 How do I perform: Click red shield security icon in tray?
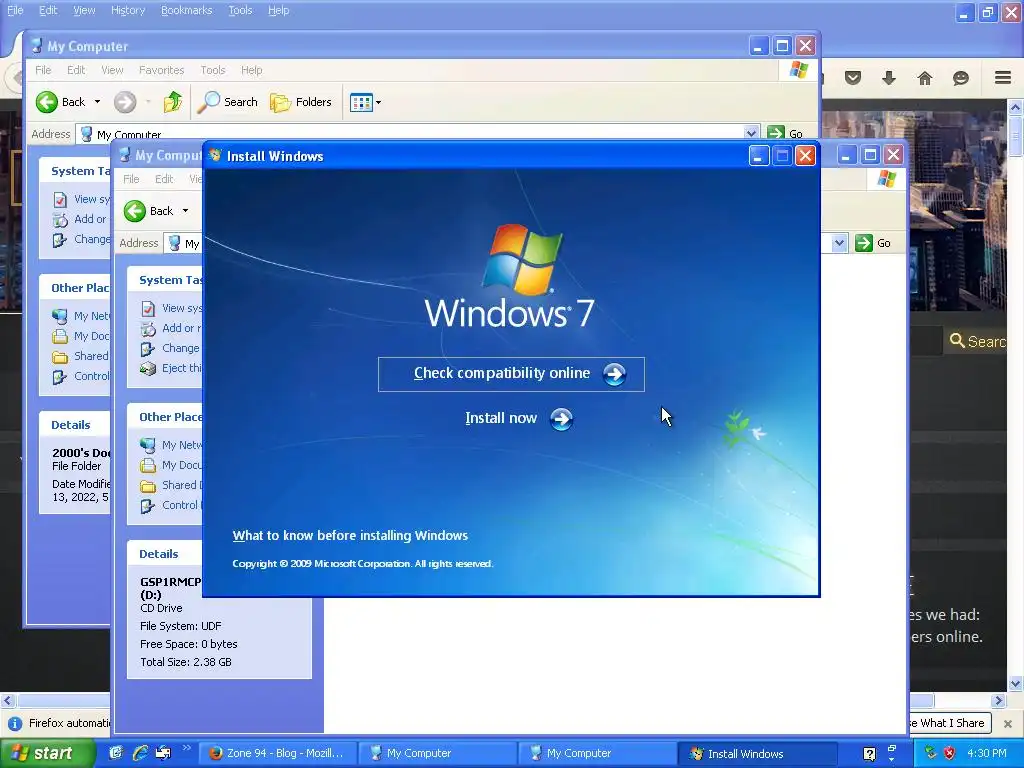click(950, 753)
